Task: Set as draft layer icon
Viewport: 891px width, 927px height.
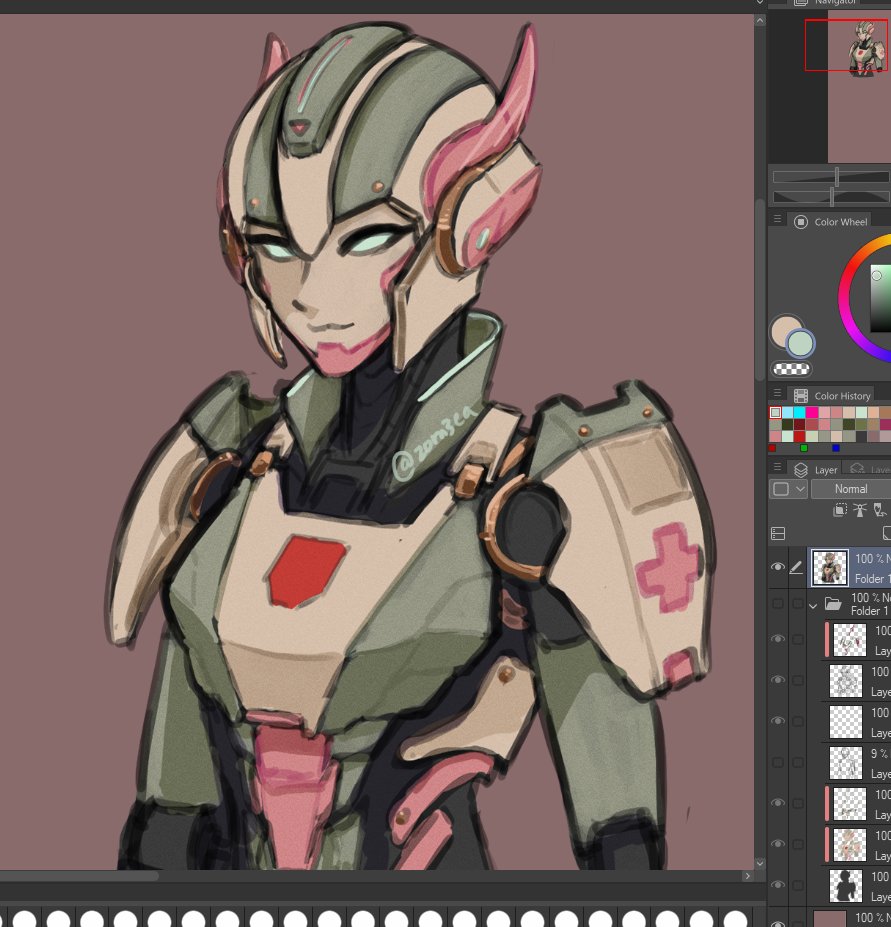Action: (x=880, y=510)
